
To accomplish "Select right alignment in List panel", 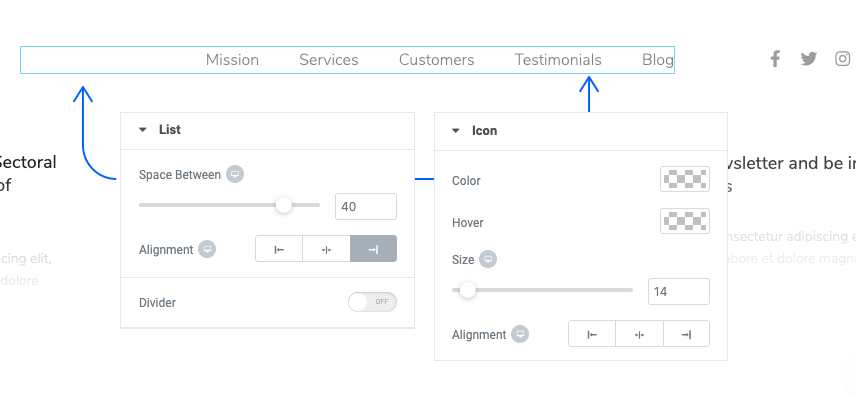I will tap(373, 249).
